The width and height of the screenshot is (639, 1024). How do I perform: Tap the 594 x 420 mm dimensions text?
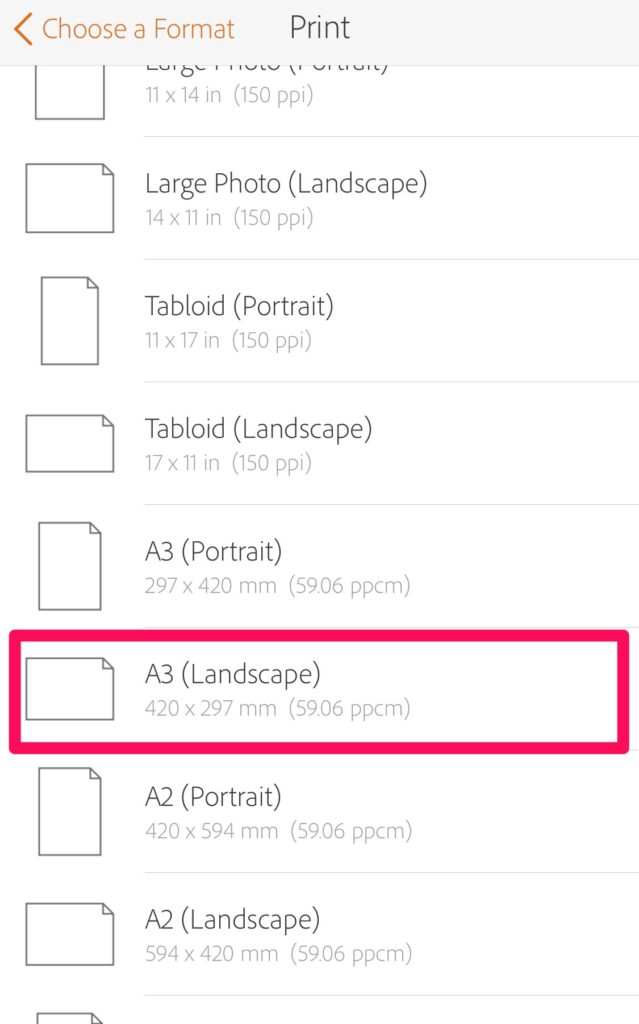(x=211, y=953)
